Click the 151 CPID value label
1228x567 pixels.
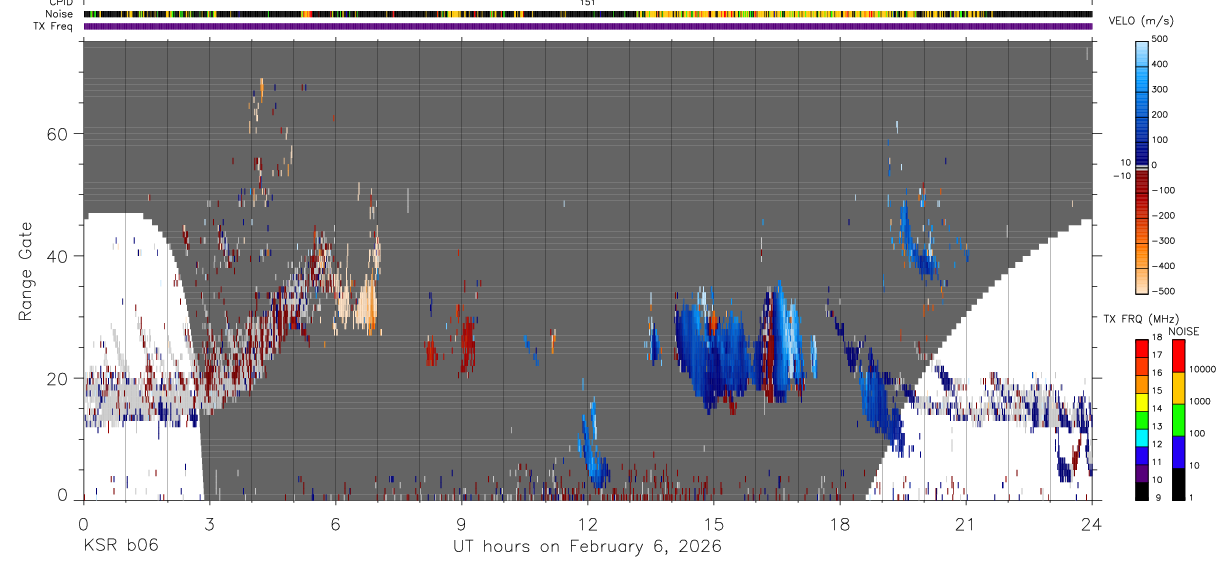587,3
